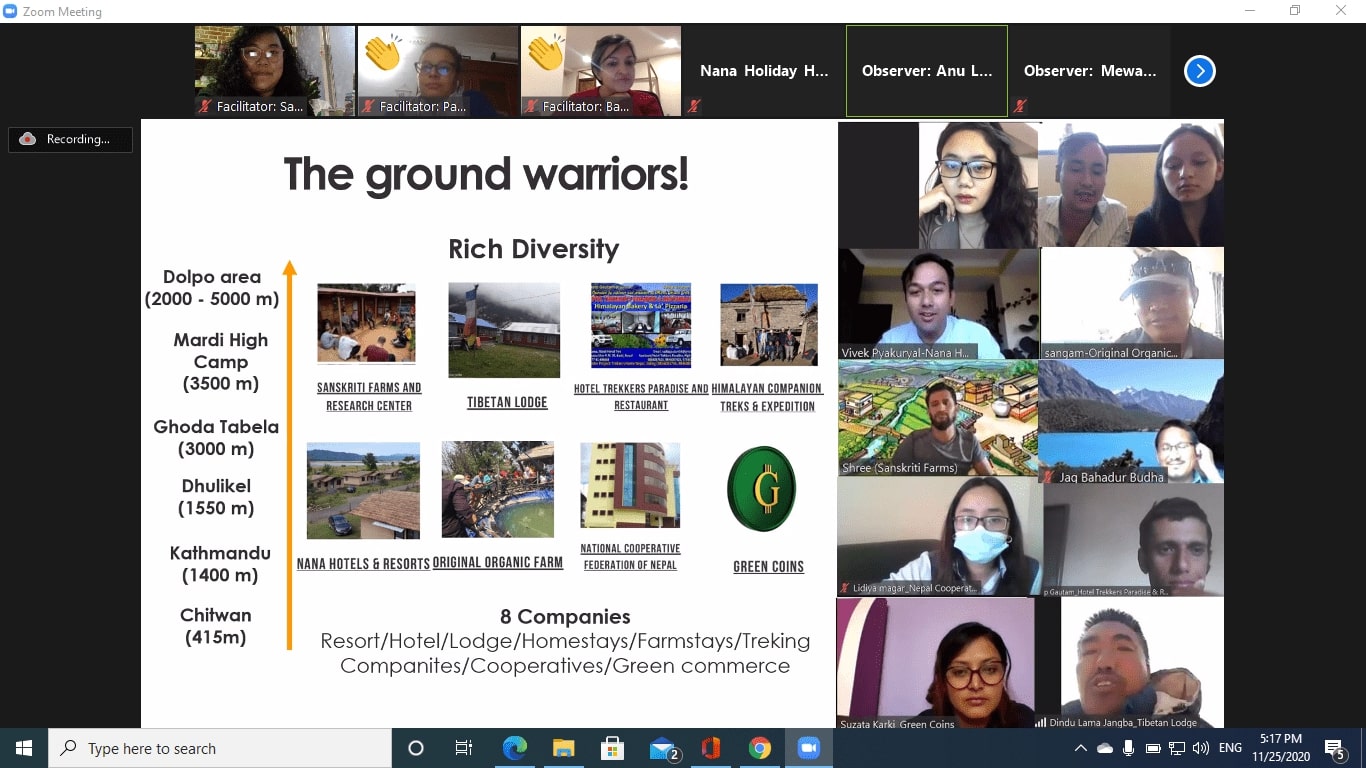The width and height of the screenshot is (1366, 768).
Task: Open the OneDrive cloud icon in system tray
Action: point(1105,748)
